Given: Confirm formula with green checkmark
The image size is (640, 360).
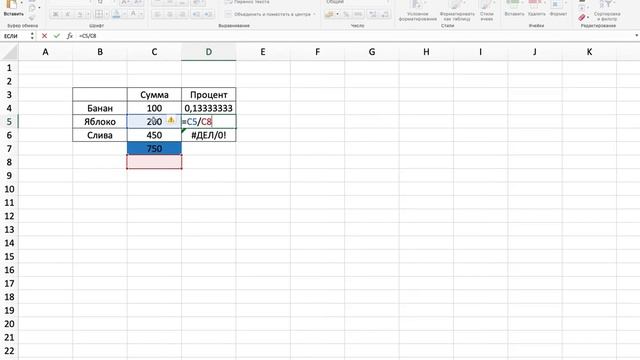Looking at the screenshot, I should [x=57, y=36].
